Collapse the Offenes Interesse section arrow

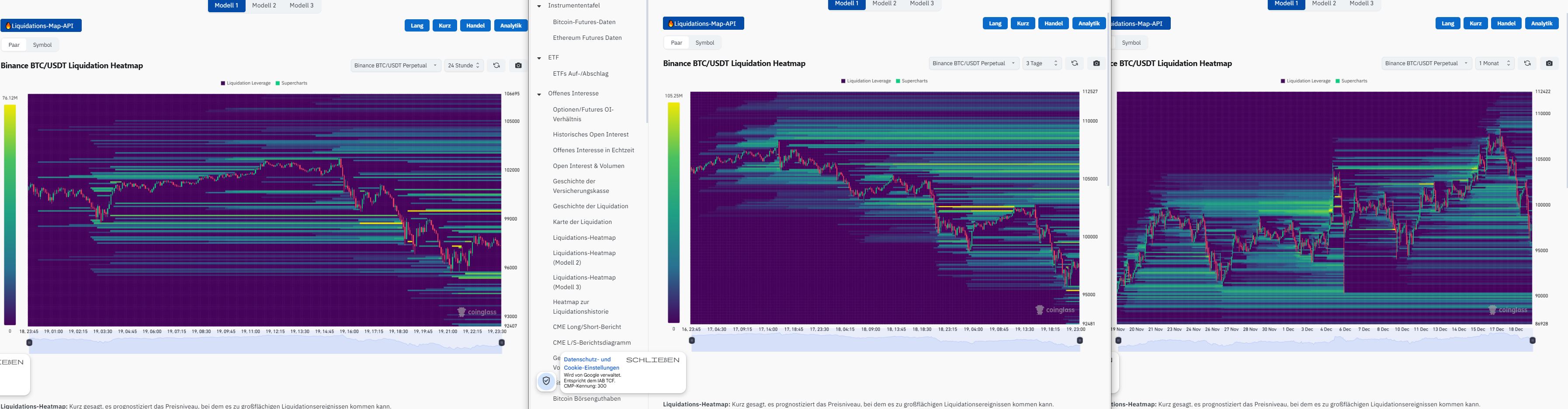click(539, 94)
